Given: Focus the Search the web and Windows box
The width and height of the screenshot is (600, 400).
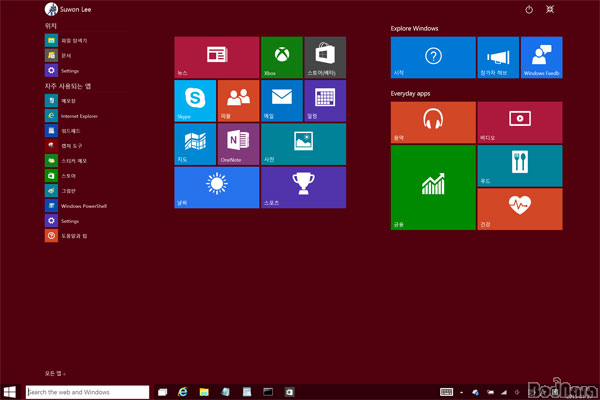Looking at the screenshot, I should pos(88,392).
